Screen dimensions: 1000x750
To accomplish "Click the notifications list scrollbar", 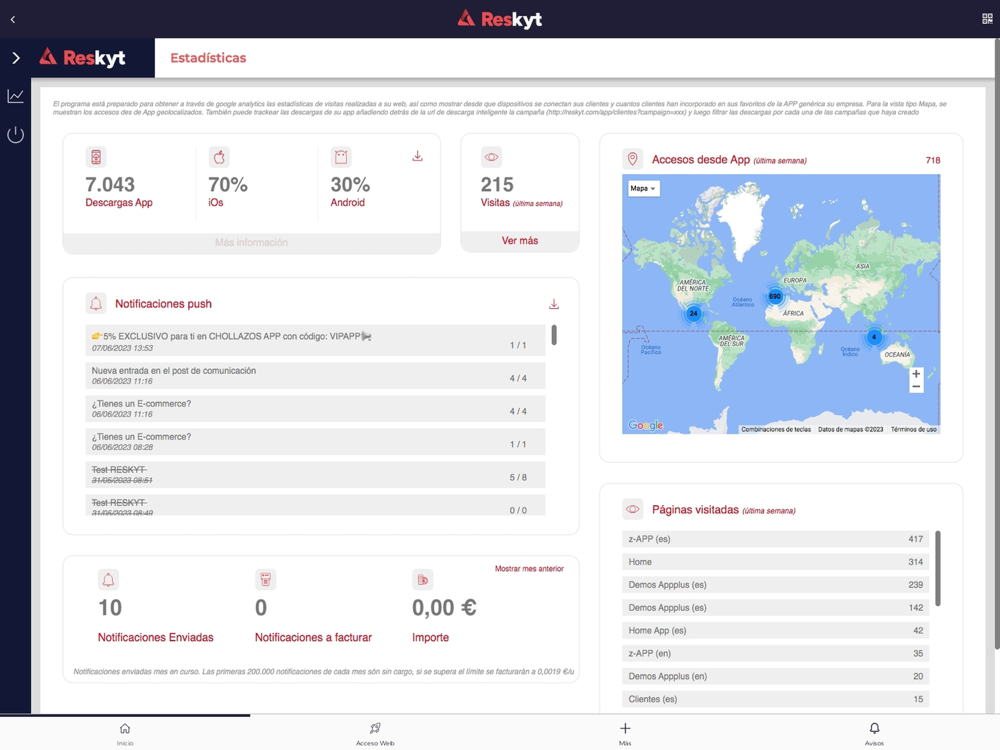I will [554, 335].
